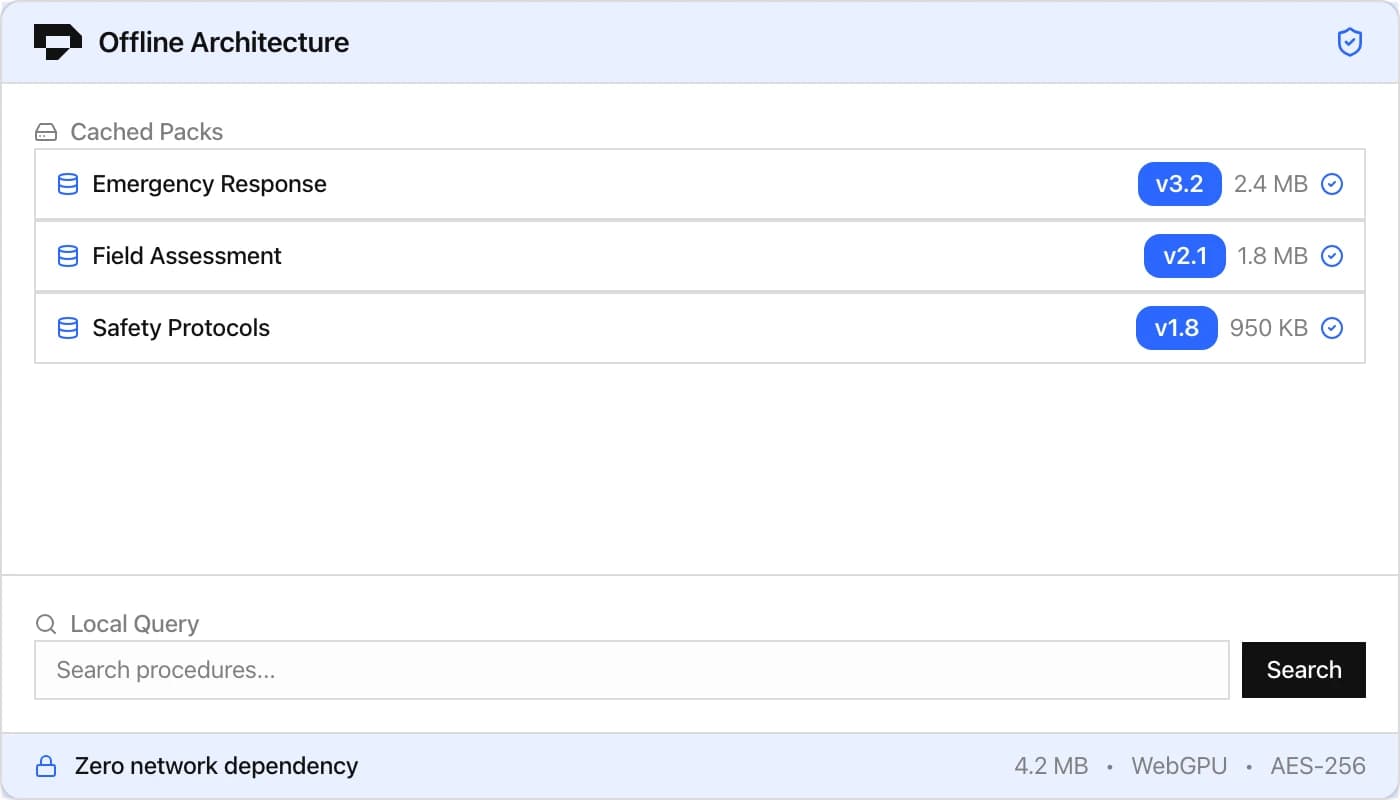Viewport: 1400px width, 800px height.
Task: Click the lock icon in footer
Action: click(x=46, y=767)
